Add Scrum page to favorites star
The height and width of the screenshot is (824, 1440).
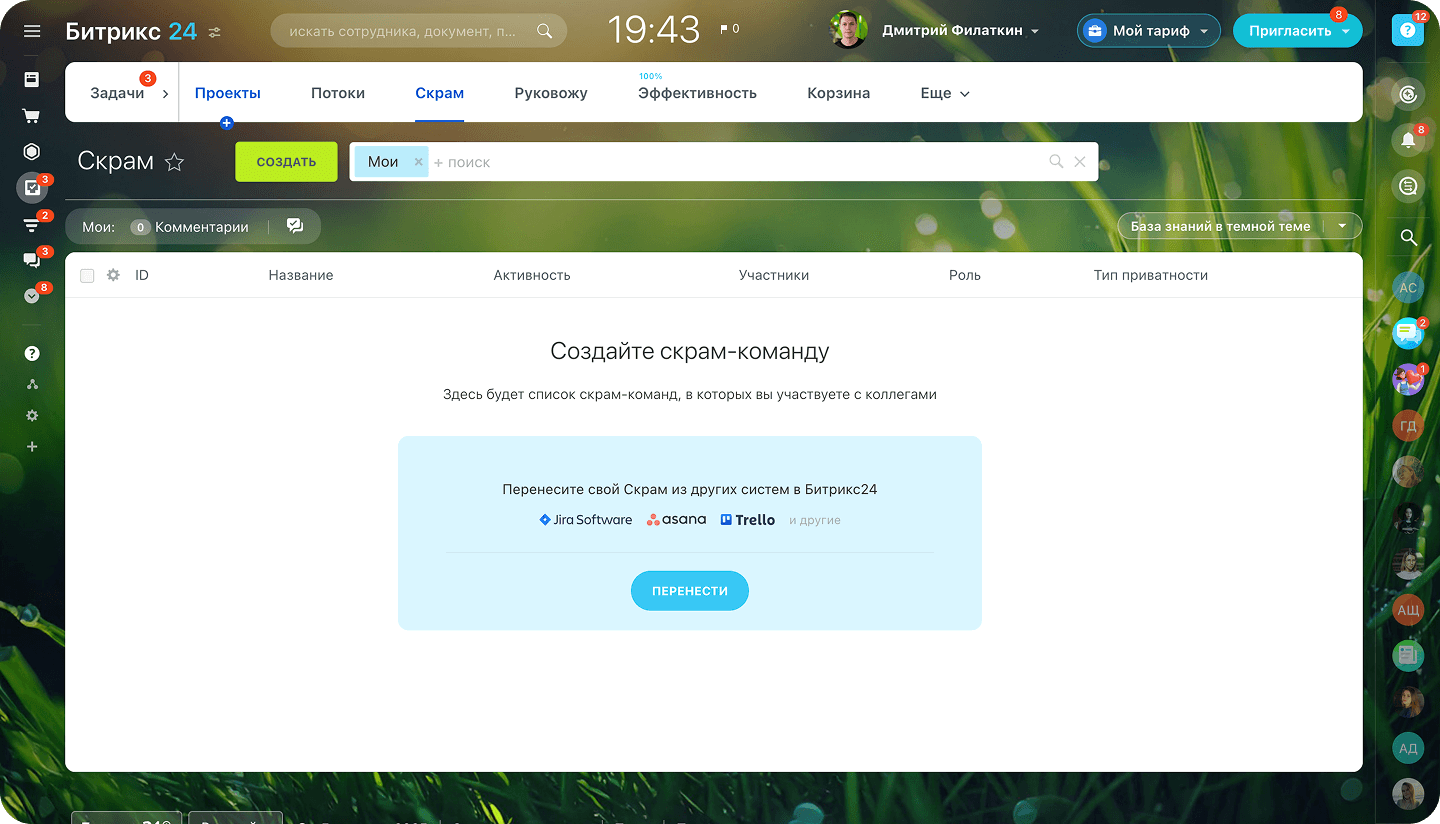[x=175, y=162]
